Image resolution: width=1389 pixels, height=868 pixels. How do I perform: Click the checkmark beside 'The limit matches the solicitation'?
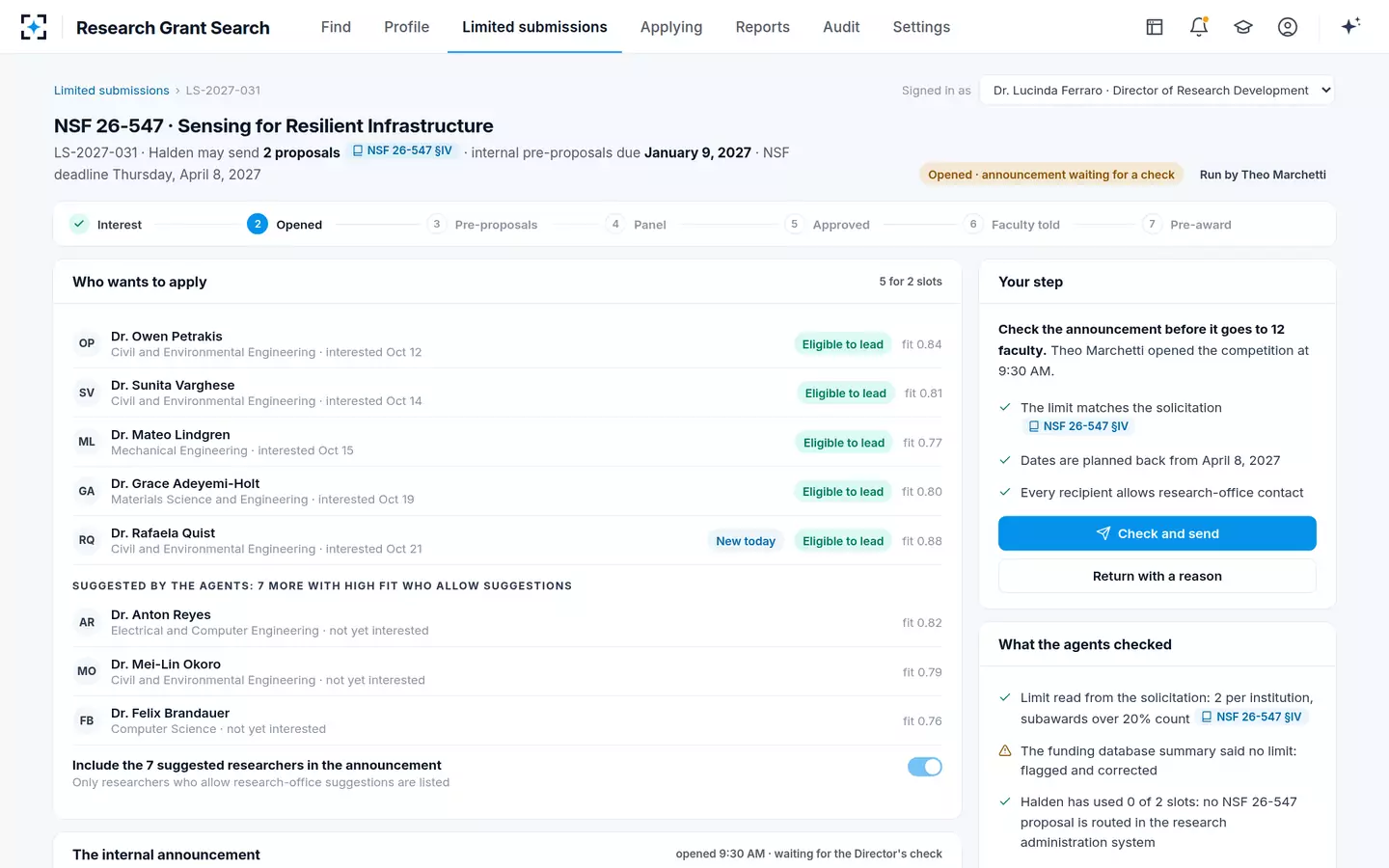point(1005,407)
